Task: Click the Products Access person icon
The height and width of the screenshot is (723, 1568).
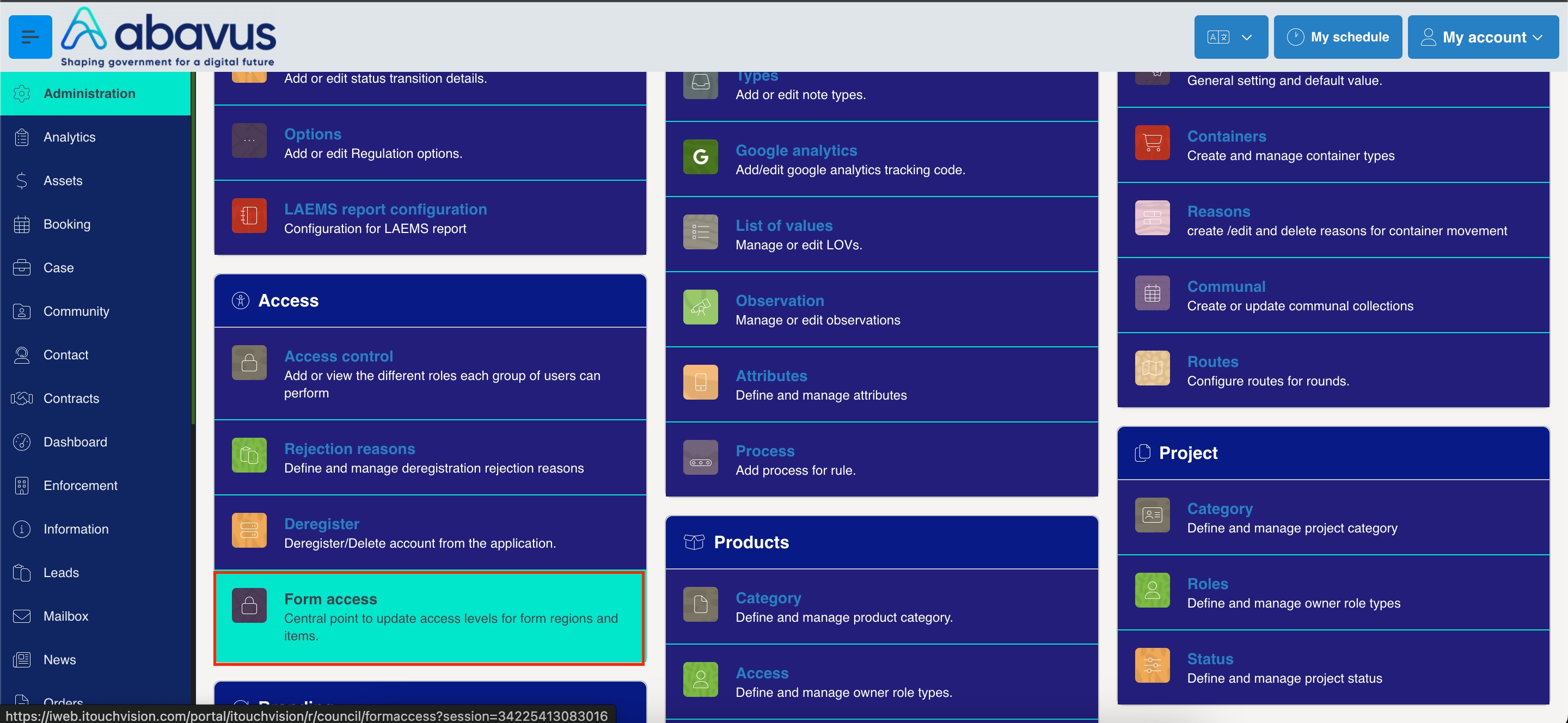Action: click(x=701, y=680)
